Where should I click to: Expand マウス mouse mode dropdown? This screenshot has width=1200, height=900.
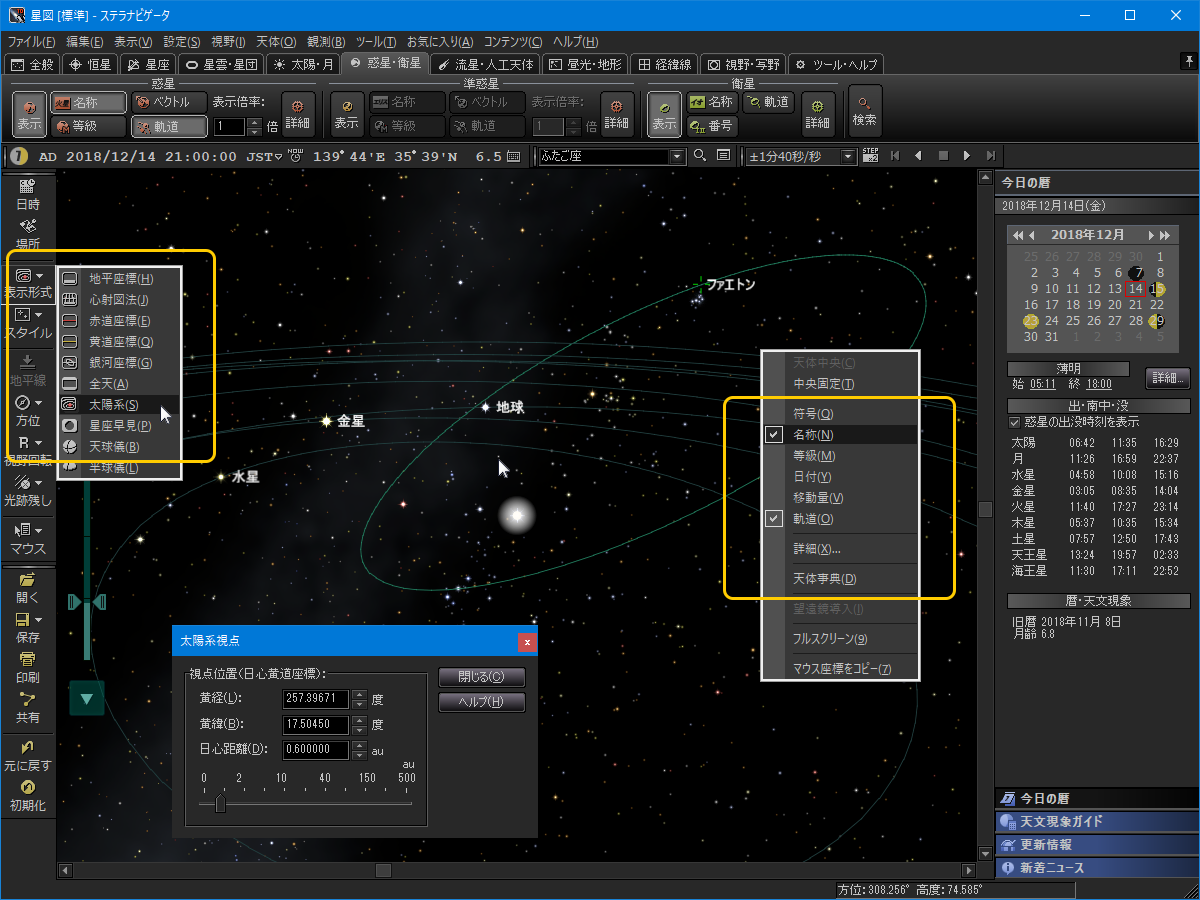point(39,531)
